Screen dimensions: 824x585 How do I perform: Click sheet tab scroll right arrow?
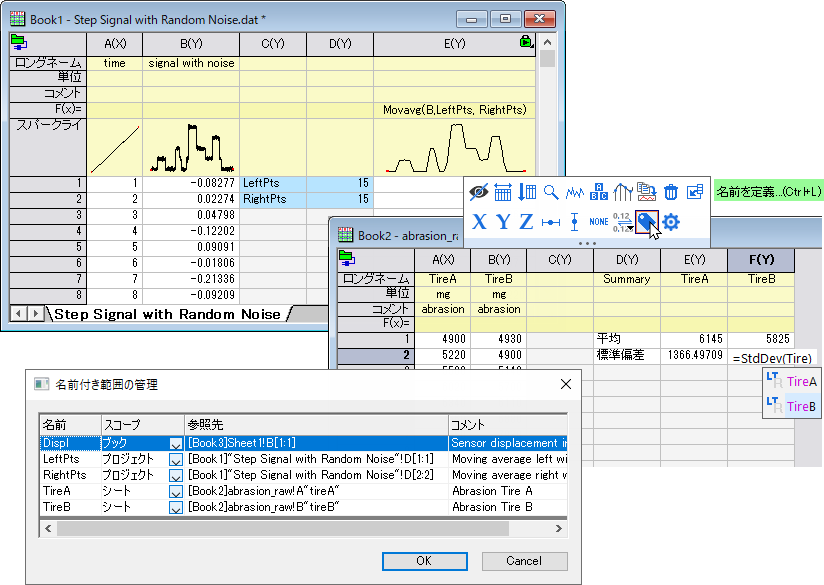35,314
